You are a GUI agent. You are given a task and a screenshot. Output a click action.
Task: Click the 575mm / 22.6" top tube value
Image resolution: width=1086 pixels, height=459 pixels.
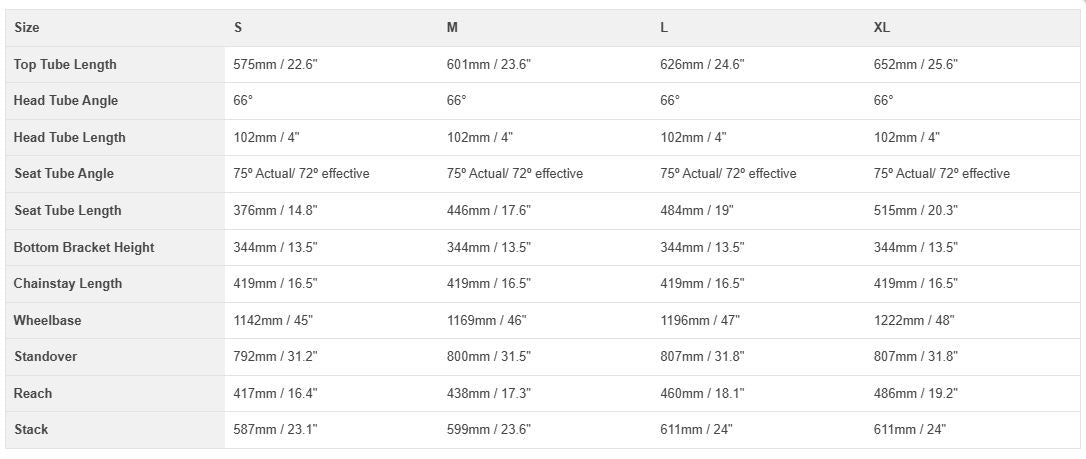click(275, 64)
